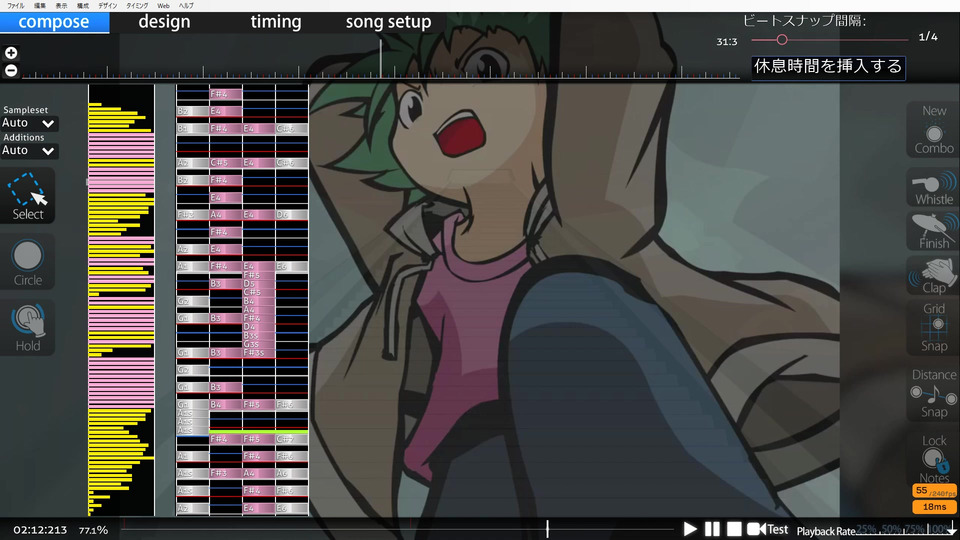Select the Select tool

(x=28, y=196)
